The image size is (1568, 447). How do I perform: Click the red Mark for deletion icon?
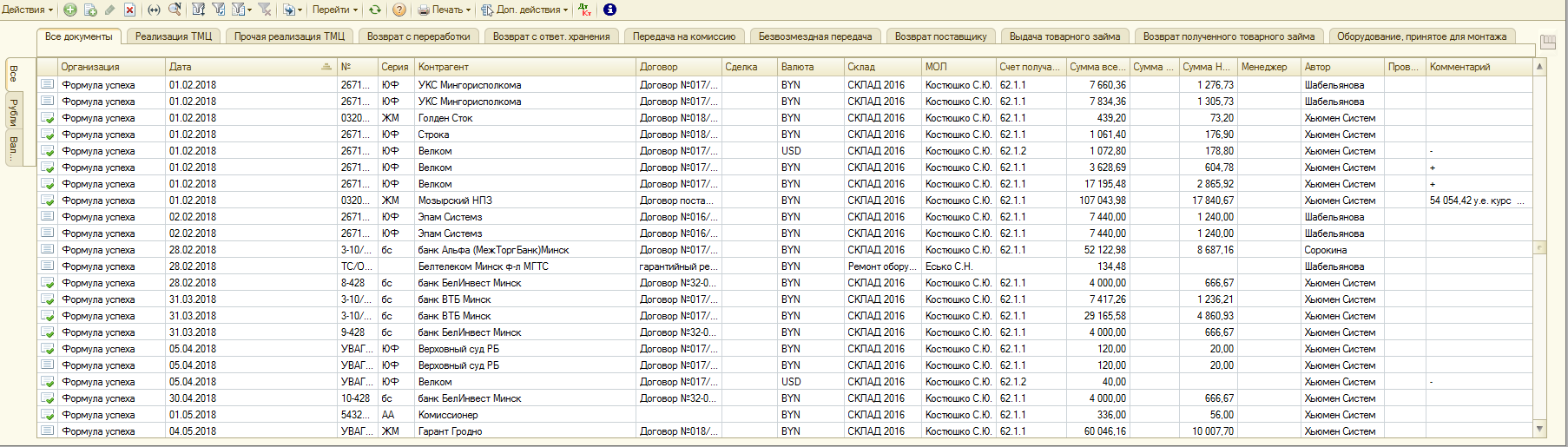(x=129, y=10)
